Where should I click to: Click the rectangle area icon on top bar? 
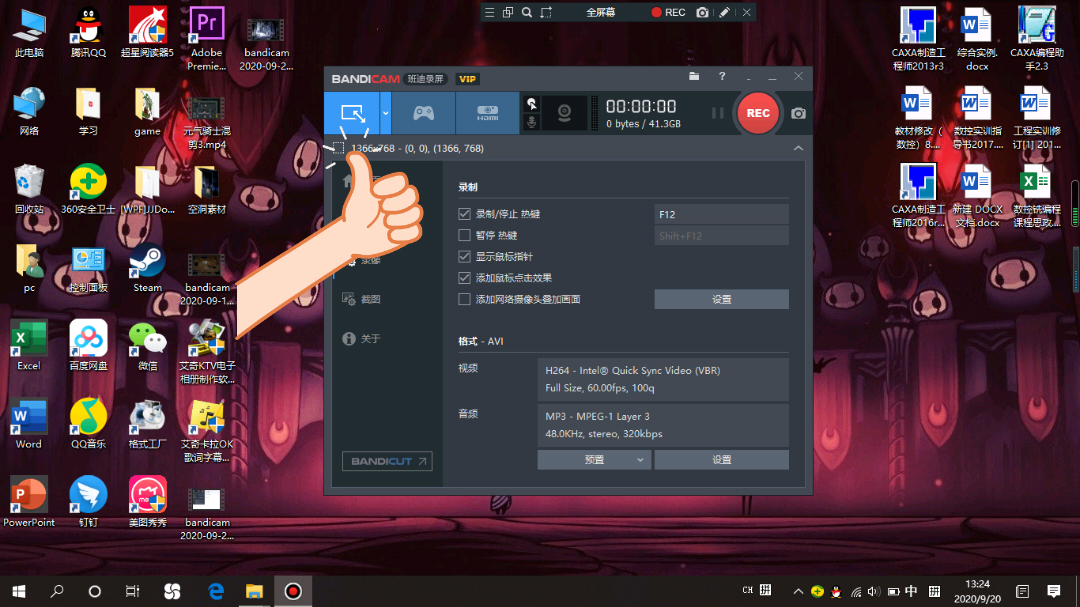[x=546, y=12]
